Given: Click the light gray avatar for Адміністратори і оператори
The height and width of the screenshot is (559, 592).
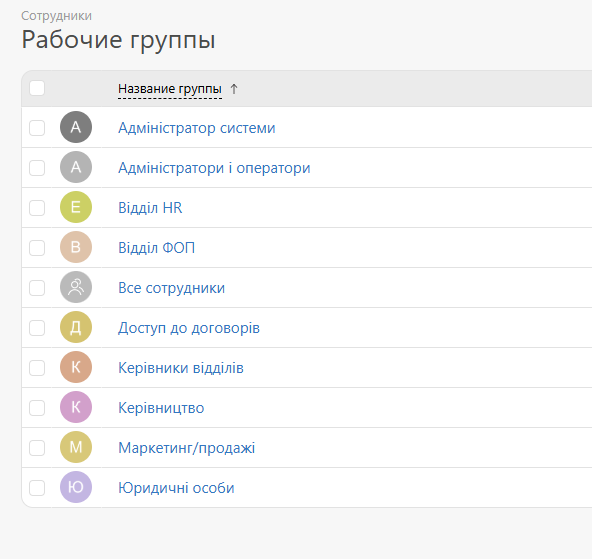Looking at the screenshot, I should coord(76,167).
